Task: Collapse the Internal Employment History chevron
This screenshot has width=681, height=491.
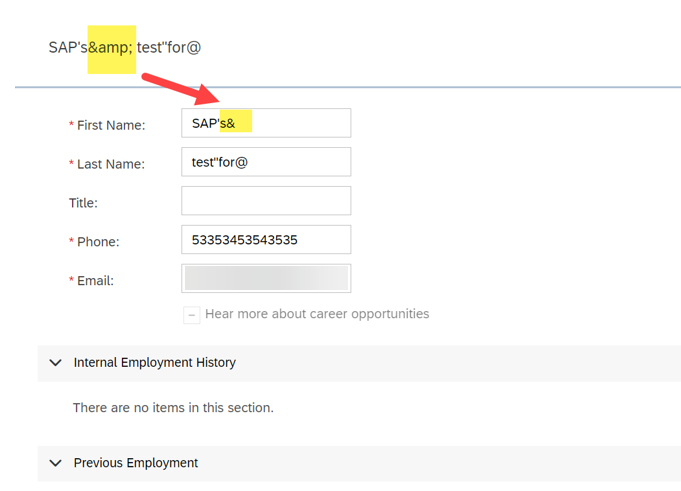Action: coord(56,362)
